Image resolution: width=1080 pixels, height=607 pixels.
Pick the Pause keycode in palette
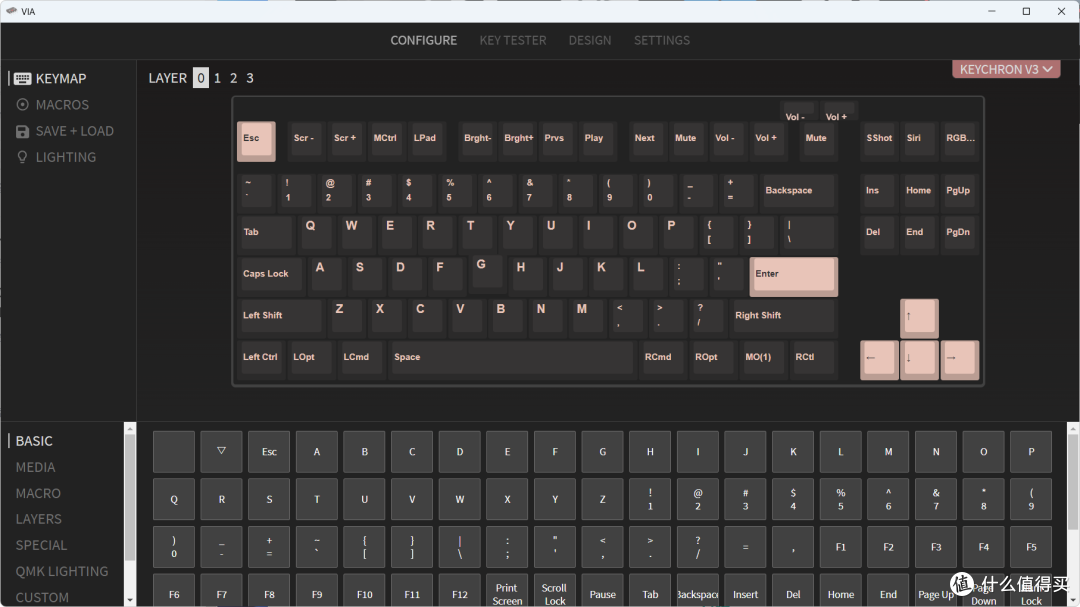click(x=602, y=591)
